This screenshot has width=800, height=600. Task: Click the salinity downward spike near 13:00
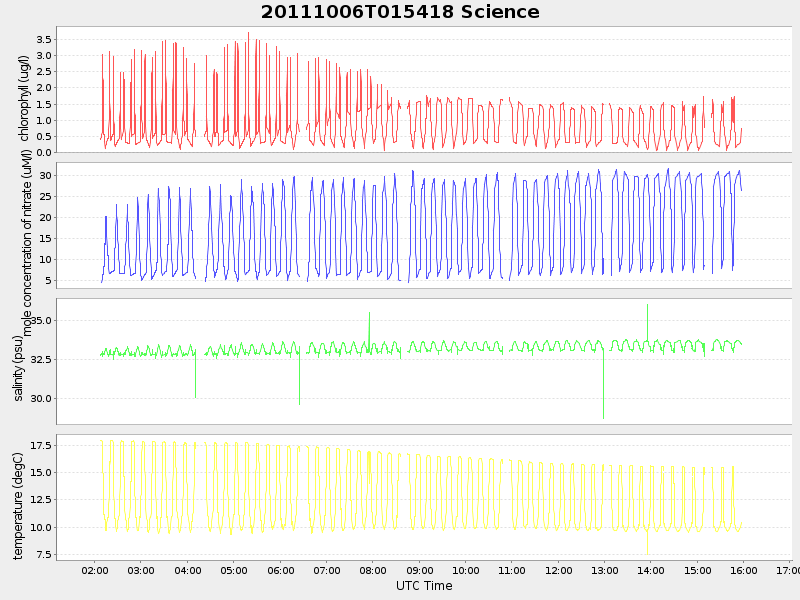(604, 384)
